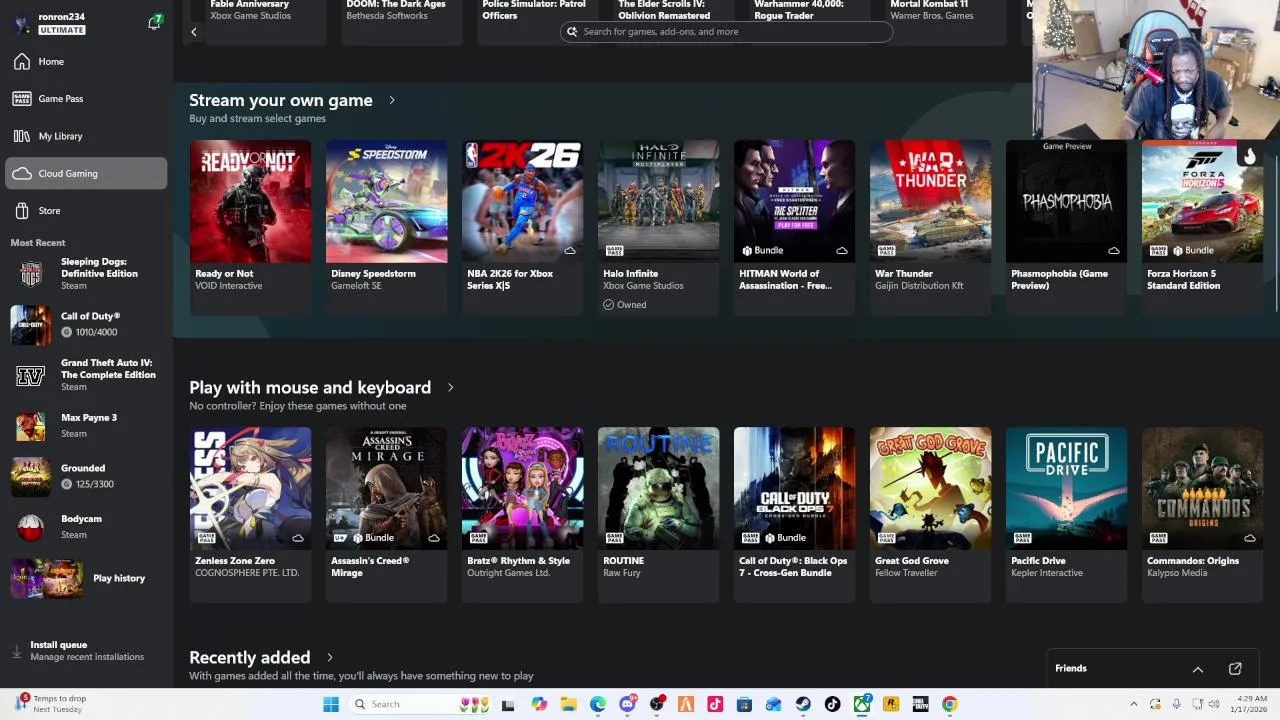Select Cloud Gaming in the sidebar
The height and width of the screenshot is (720, 1280).
click(x=86, y=173)
